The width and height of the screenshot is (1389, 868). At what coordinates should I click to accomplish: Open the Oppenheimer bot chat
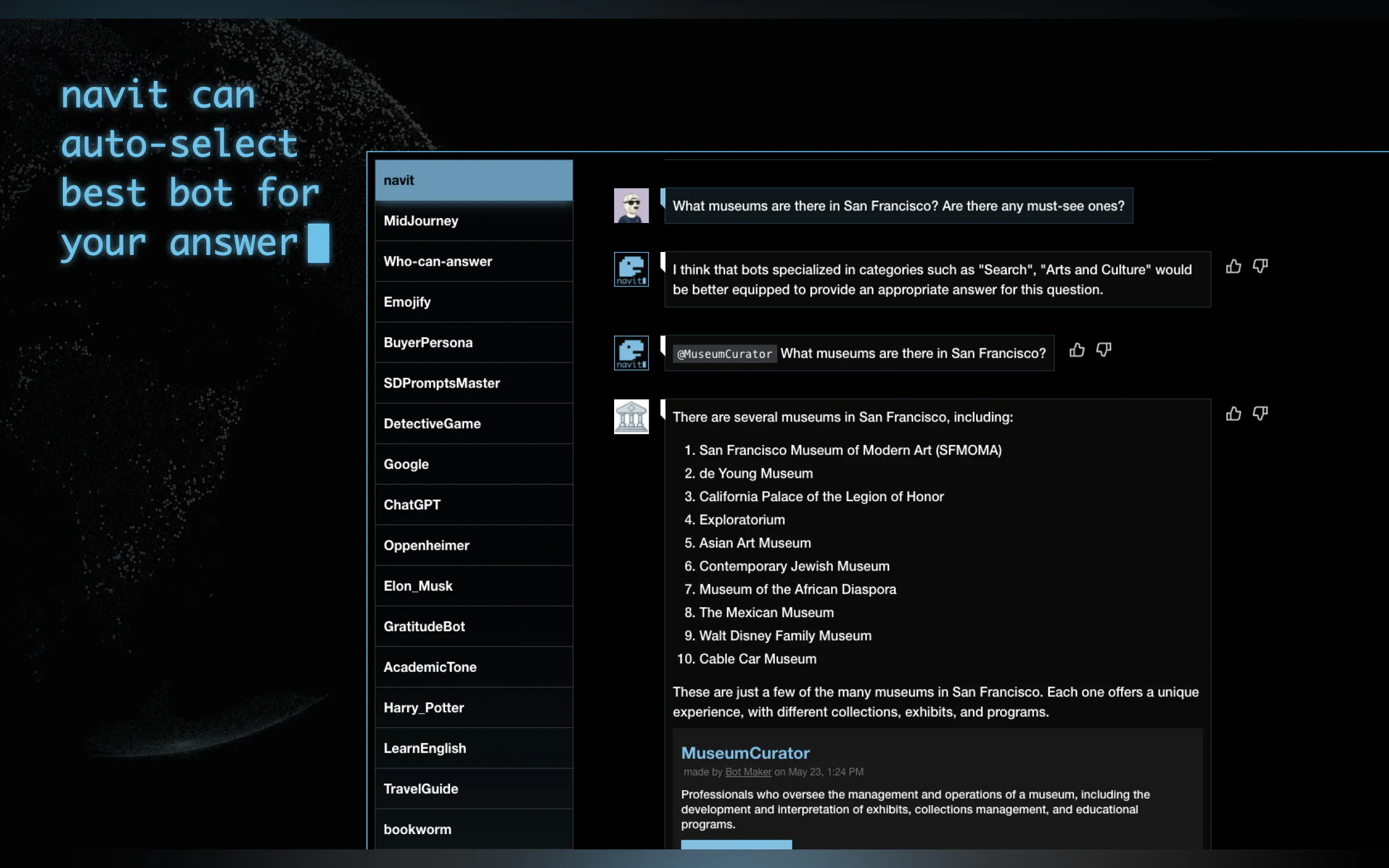point(474,546)
